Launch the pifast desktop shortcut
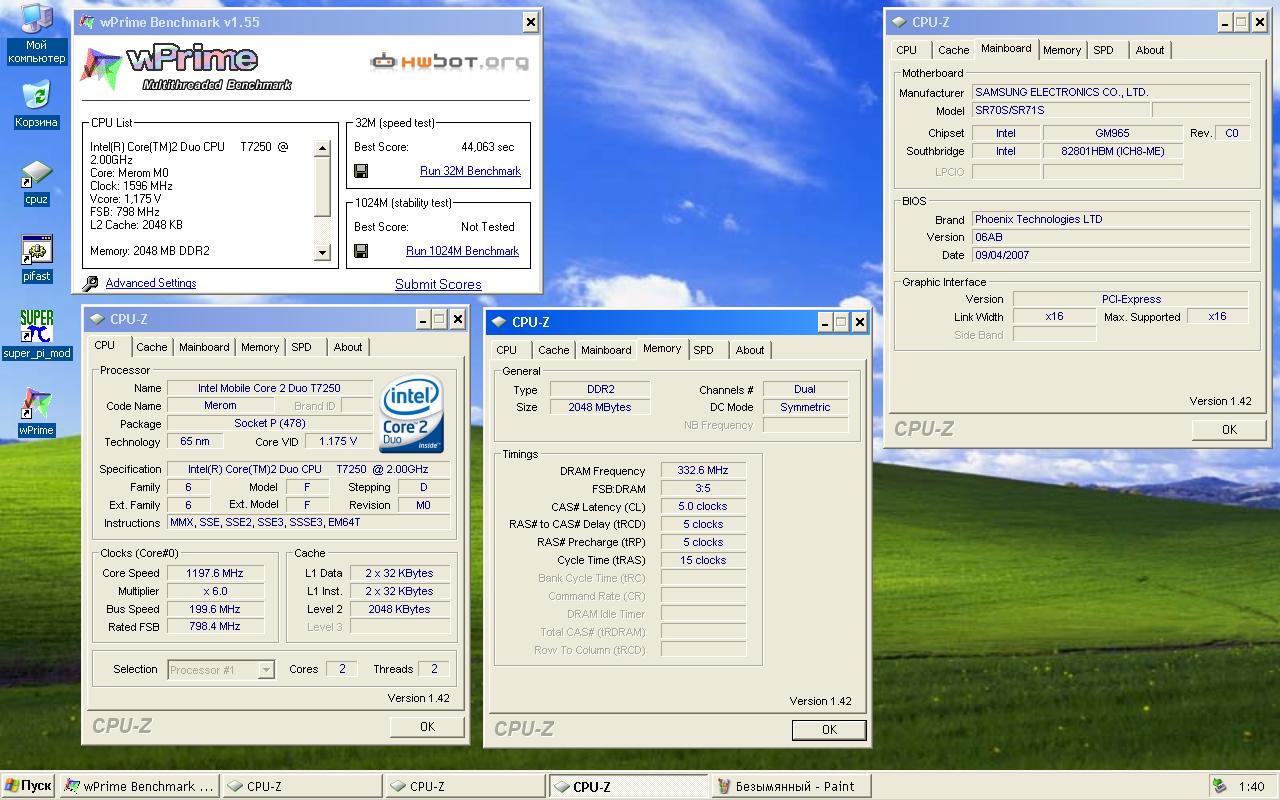 pos(36,259)
